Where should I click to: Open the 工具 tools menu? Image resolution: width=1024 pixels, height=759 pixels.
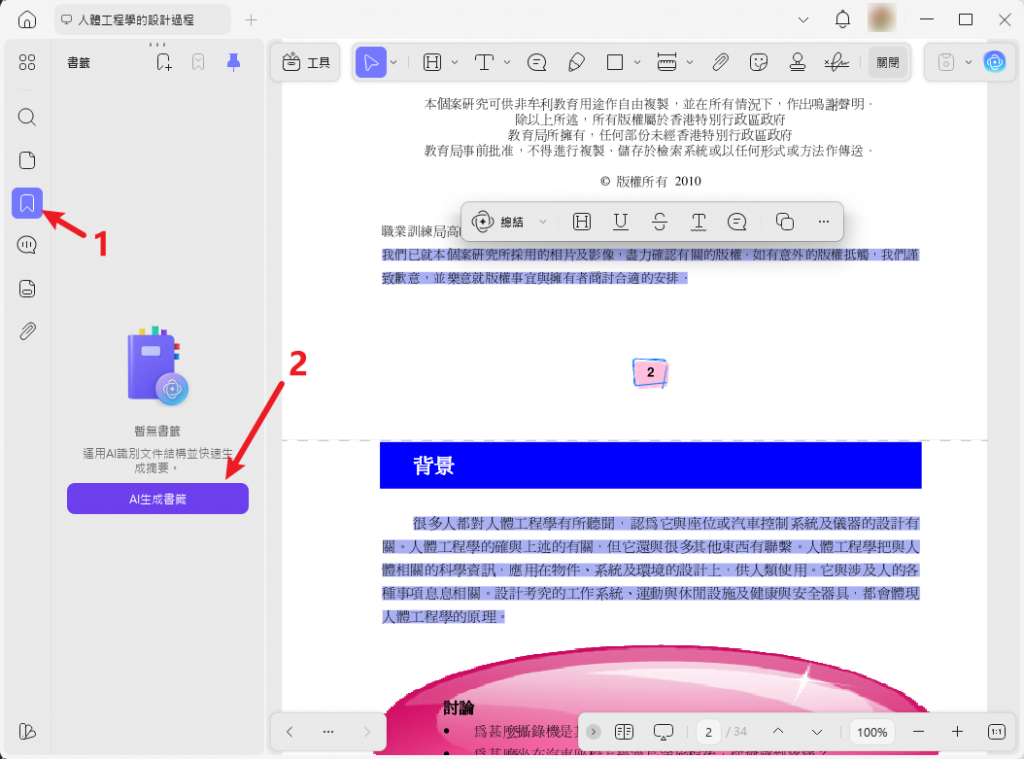[305, 61]
